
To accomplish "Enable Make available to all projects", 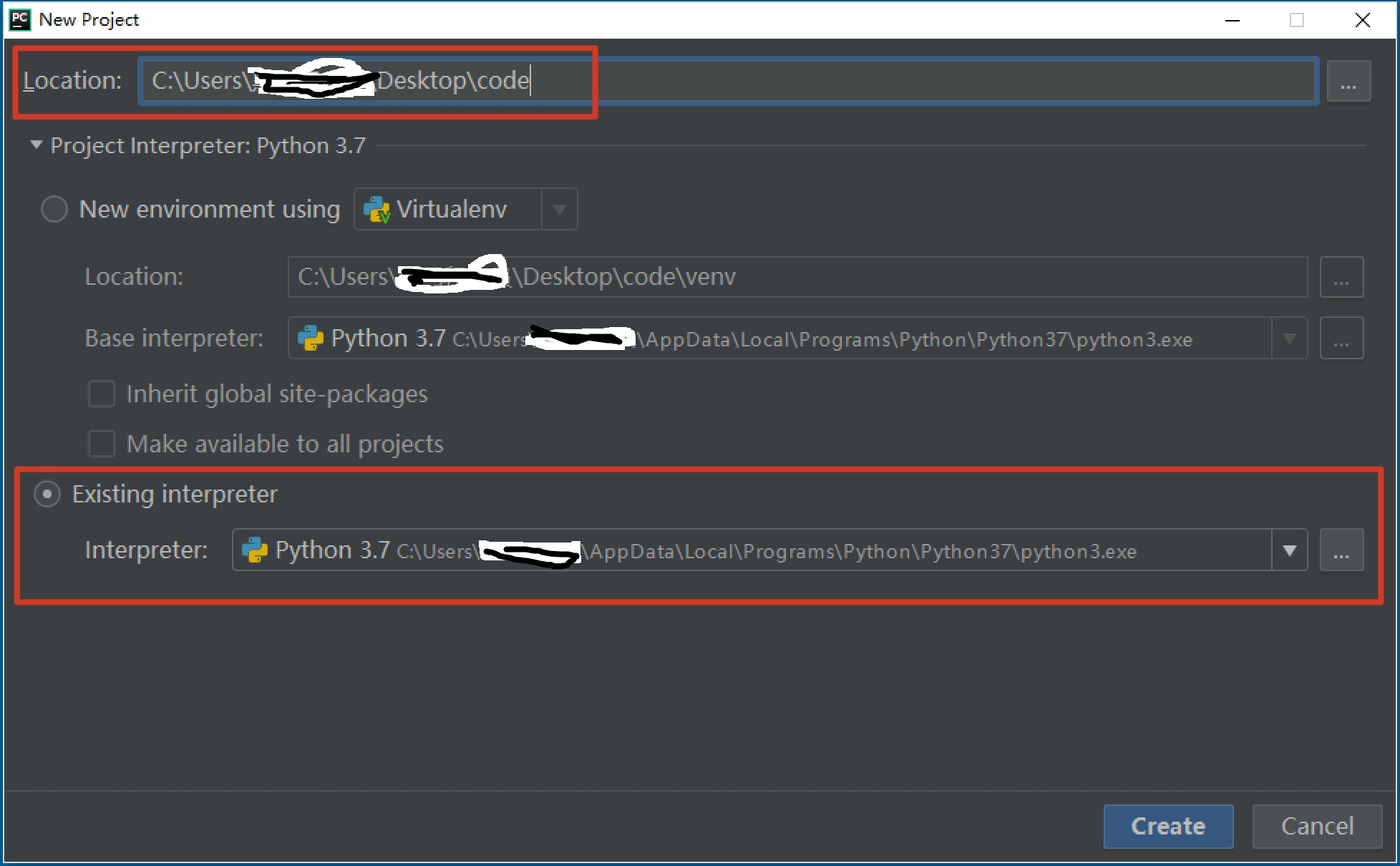I will coord(102,444).
